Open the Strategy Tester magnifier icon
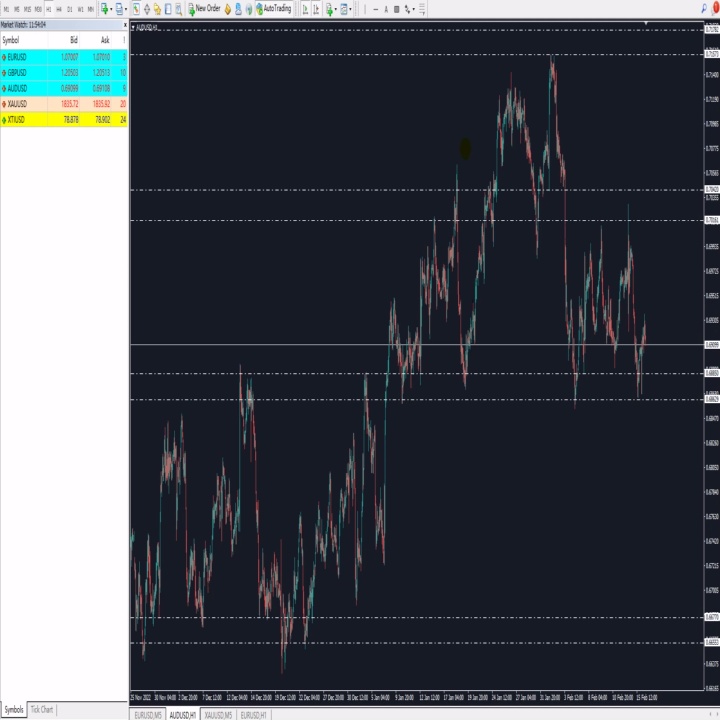The image size is (720, 720). pos(179,9)
